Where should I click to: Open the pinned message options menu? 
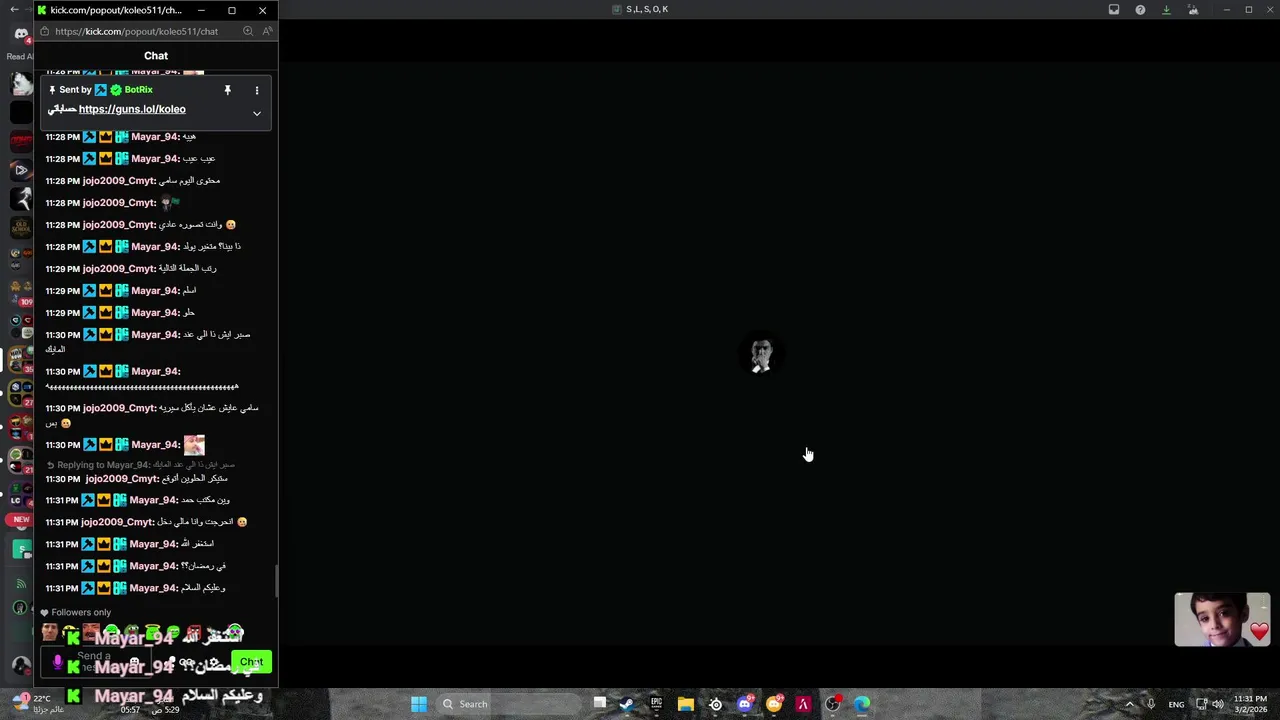click(257, 90)
